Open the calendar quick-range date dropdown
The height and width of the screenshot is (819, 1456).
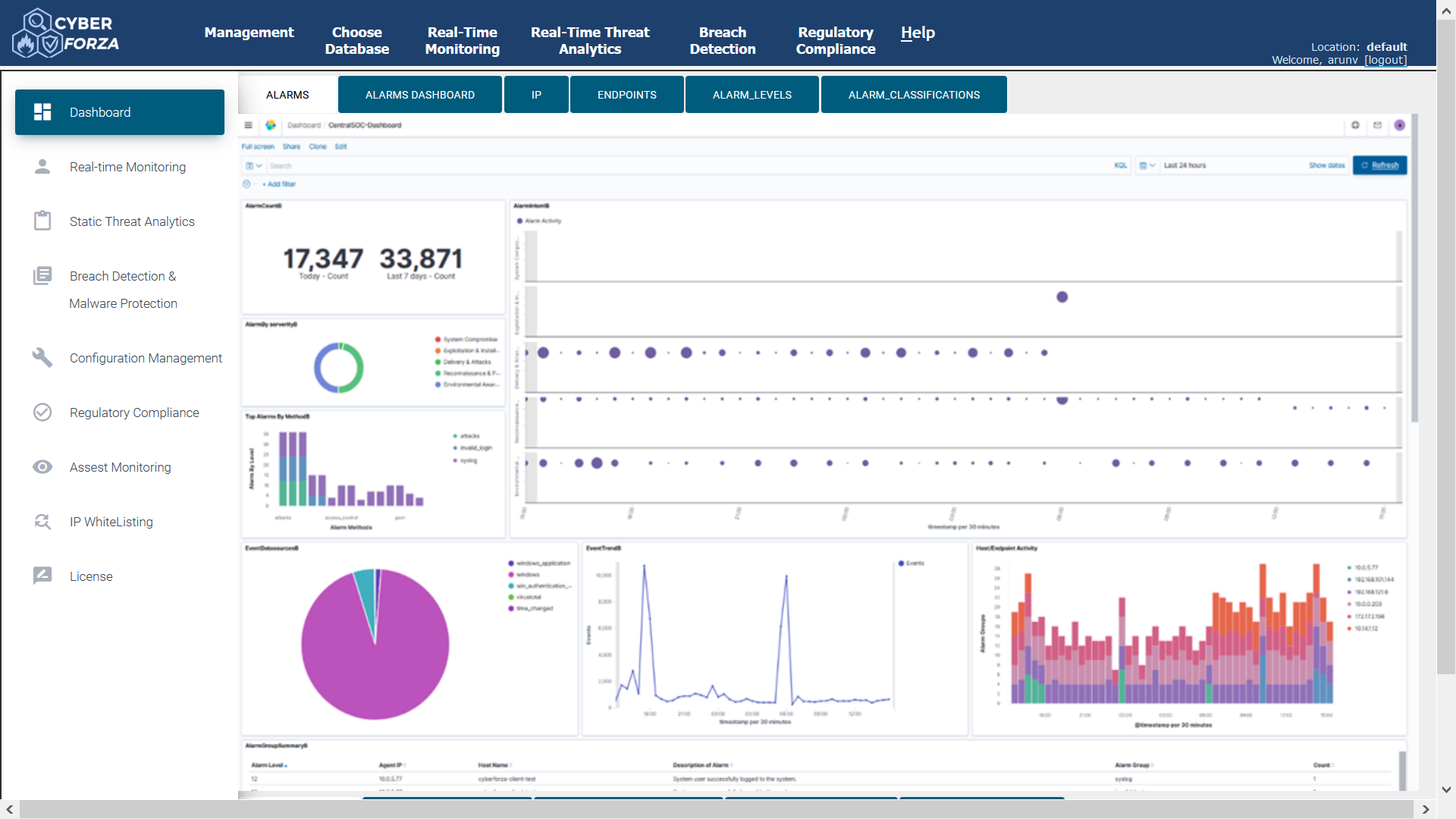[x=1147, y=165]
